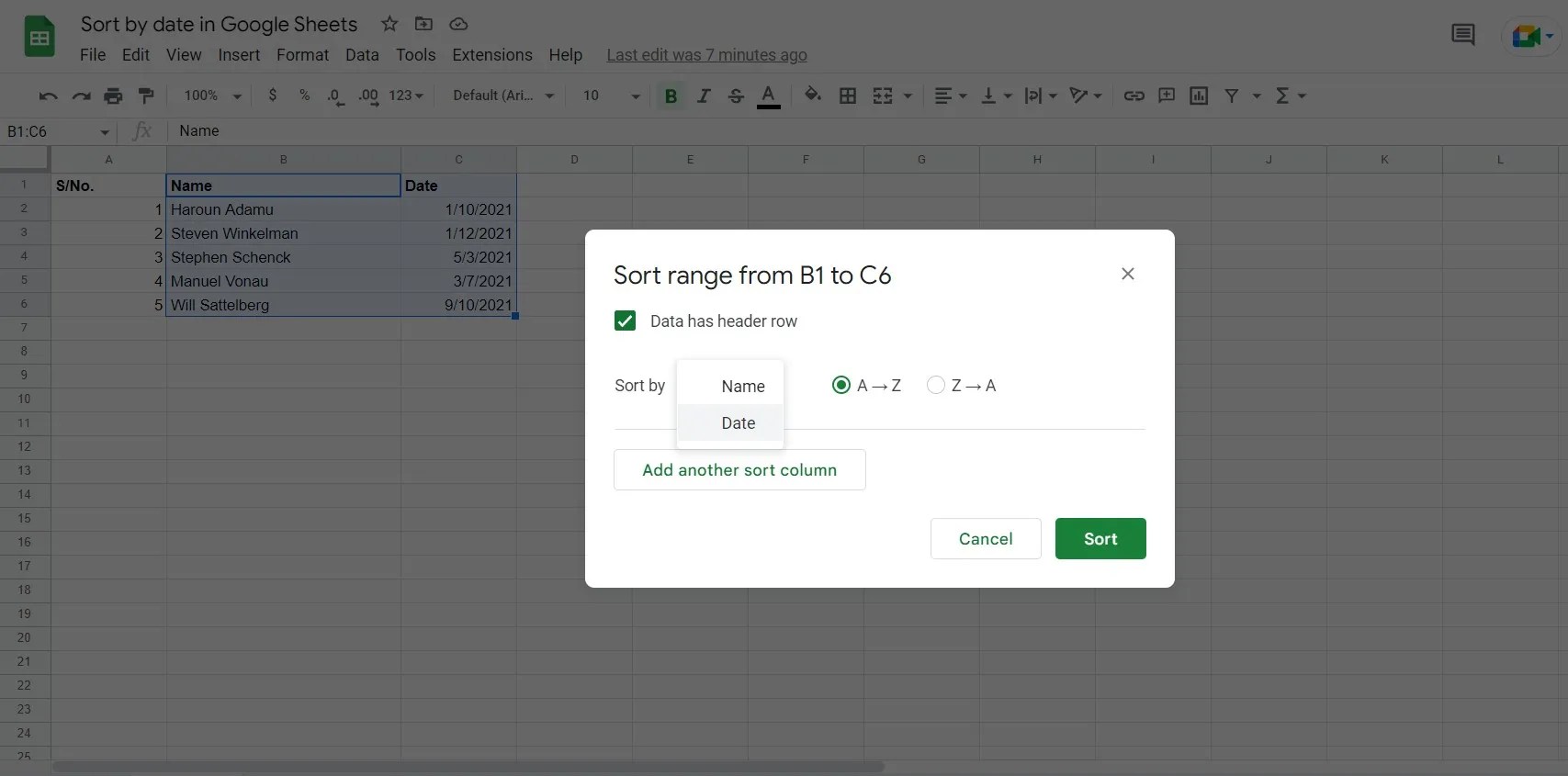
Task: Open the Tools menu
Action: [415, 55]
